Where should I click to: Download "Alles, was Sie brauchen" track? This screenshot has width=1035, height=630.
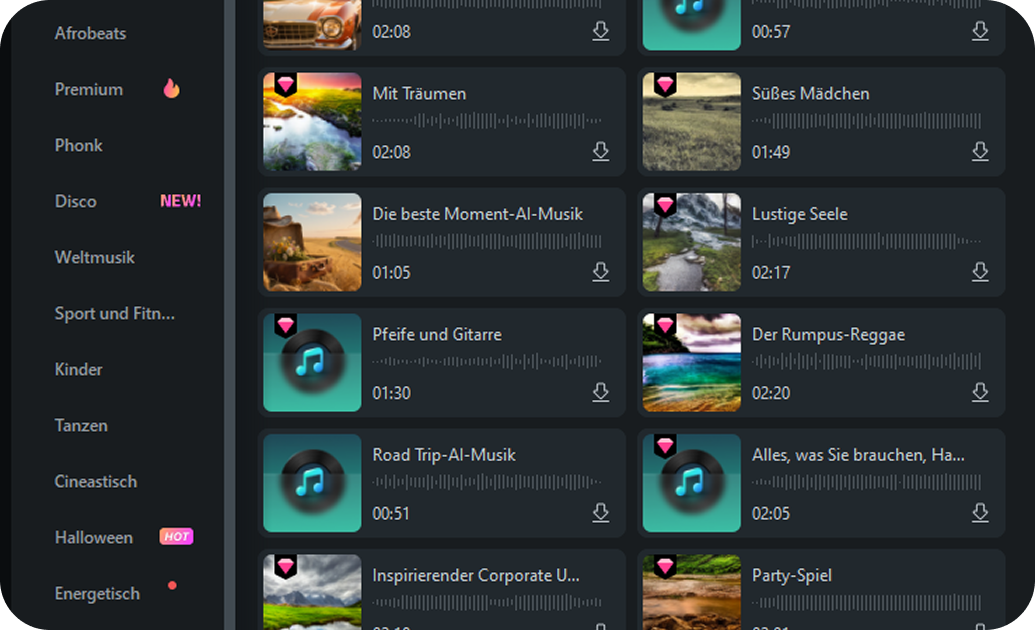click(980, 513)
